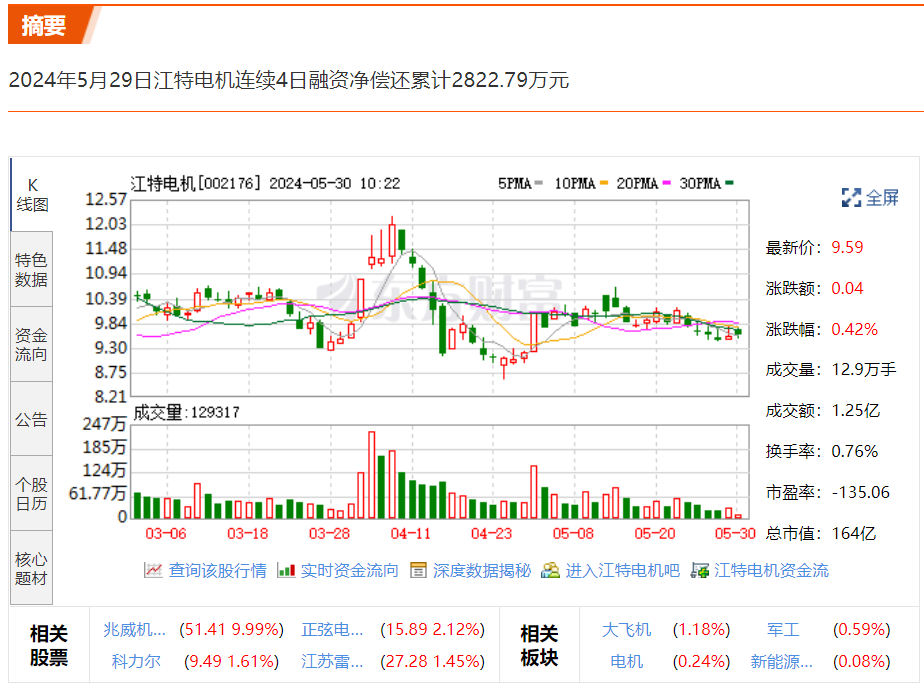Click the 涨跌额 value 0.04
The width and height of the screenshot is (924, 696).
point(847,288)
